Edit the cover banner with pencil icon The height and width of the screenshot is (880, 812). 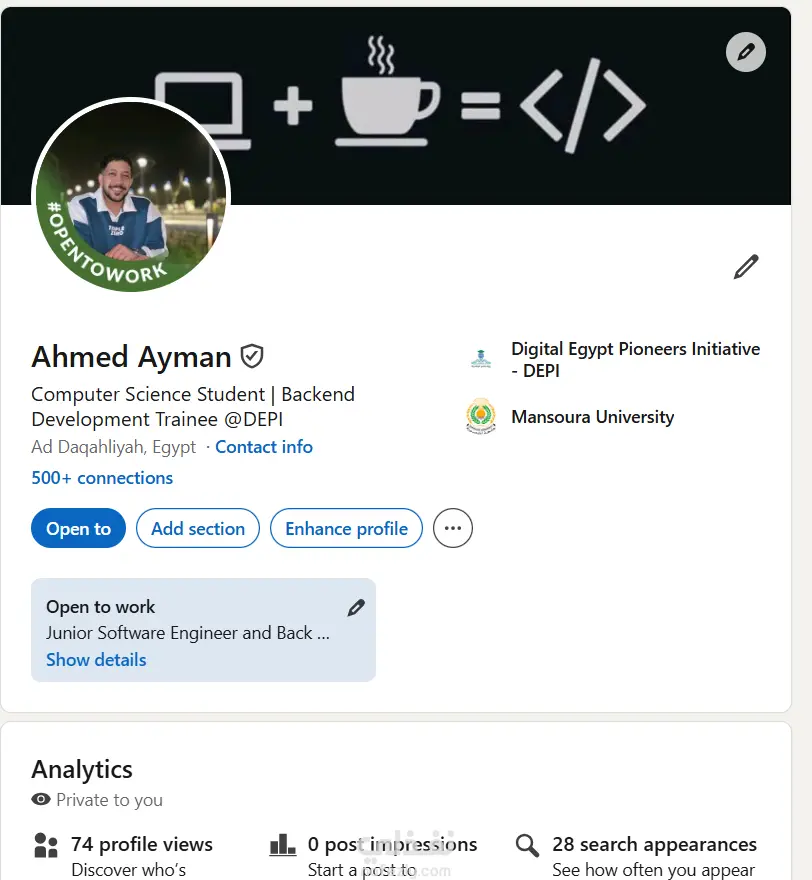(x=745, y=52)
